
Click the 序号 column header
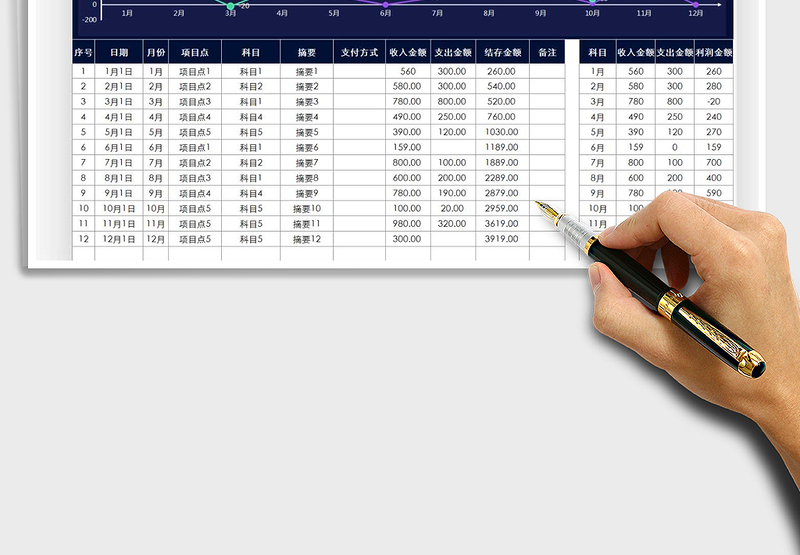coord(83,52)
